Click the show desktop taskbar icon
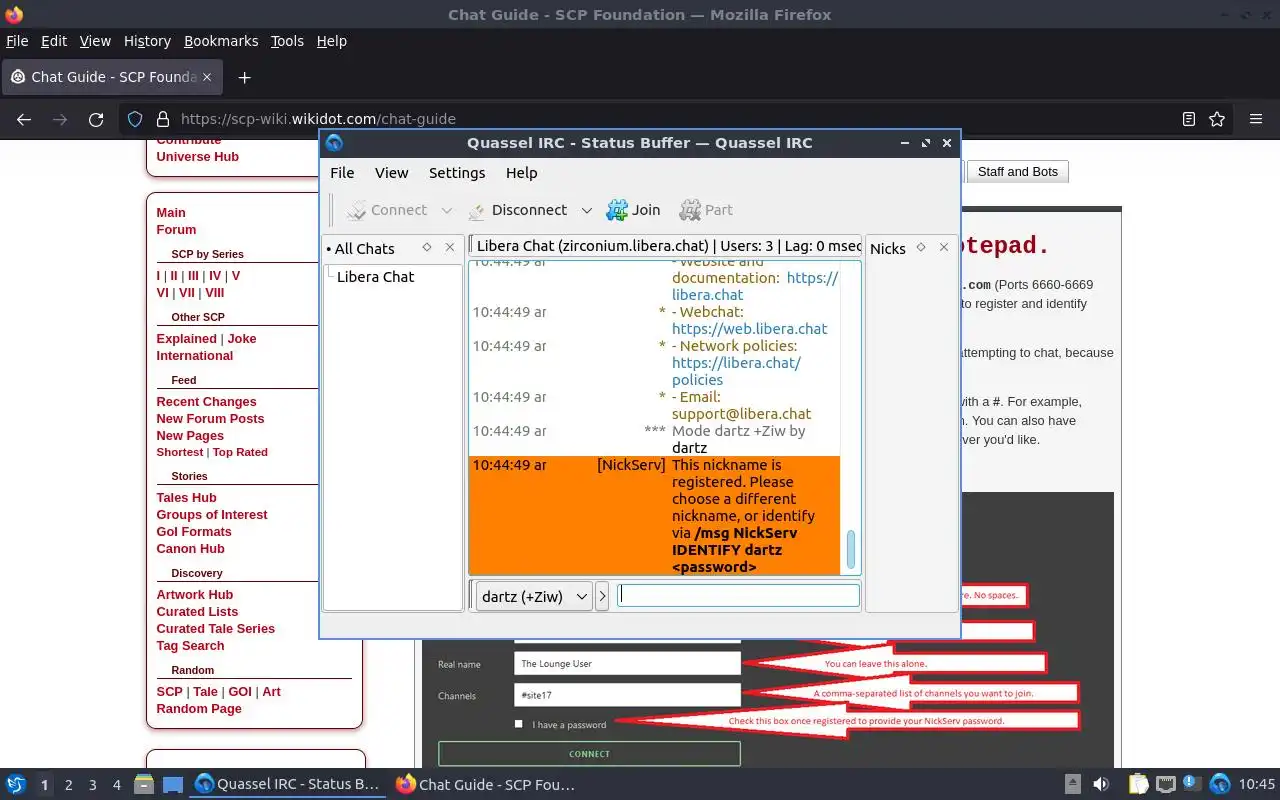Screen dimensions: 1280x800 tap(173, 785)
